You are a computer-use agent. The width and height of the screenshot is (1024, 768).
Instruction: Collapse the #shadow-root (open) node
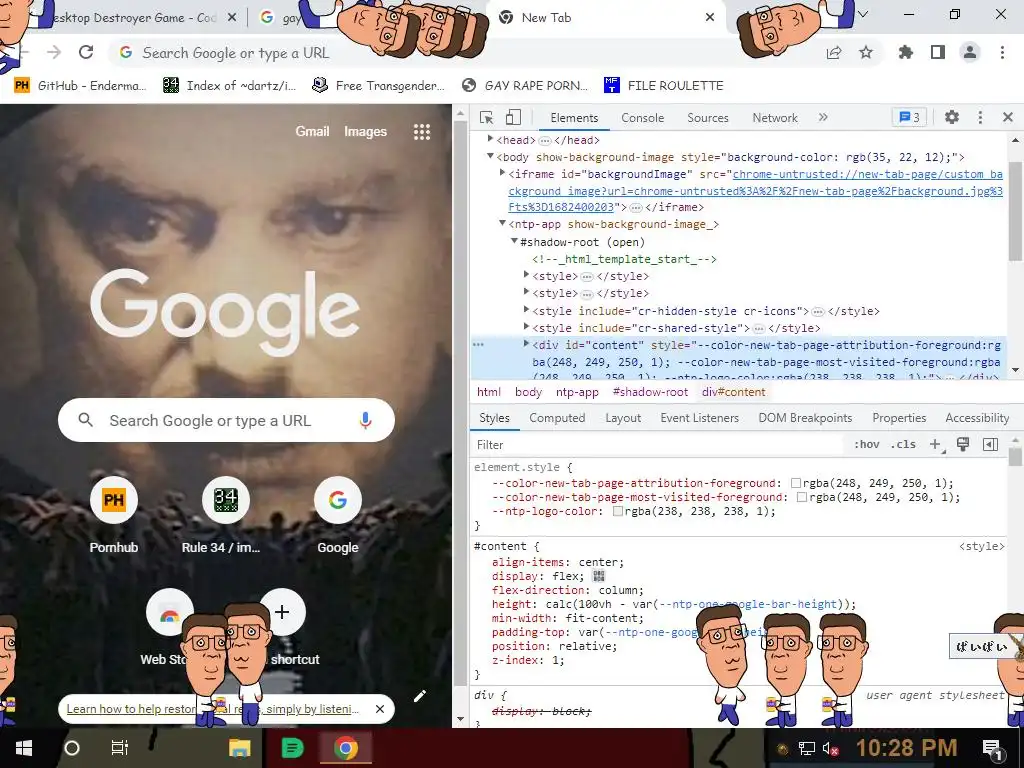coord(514,241)
